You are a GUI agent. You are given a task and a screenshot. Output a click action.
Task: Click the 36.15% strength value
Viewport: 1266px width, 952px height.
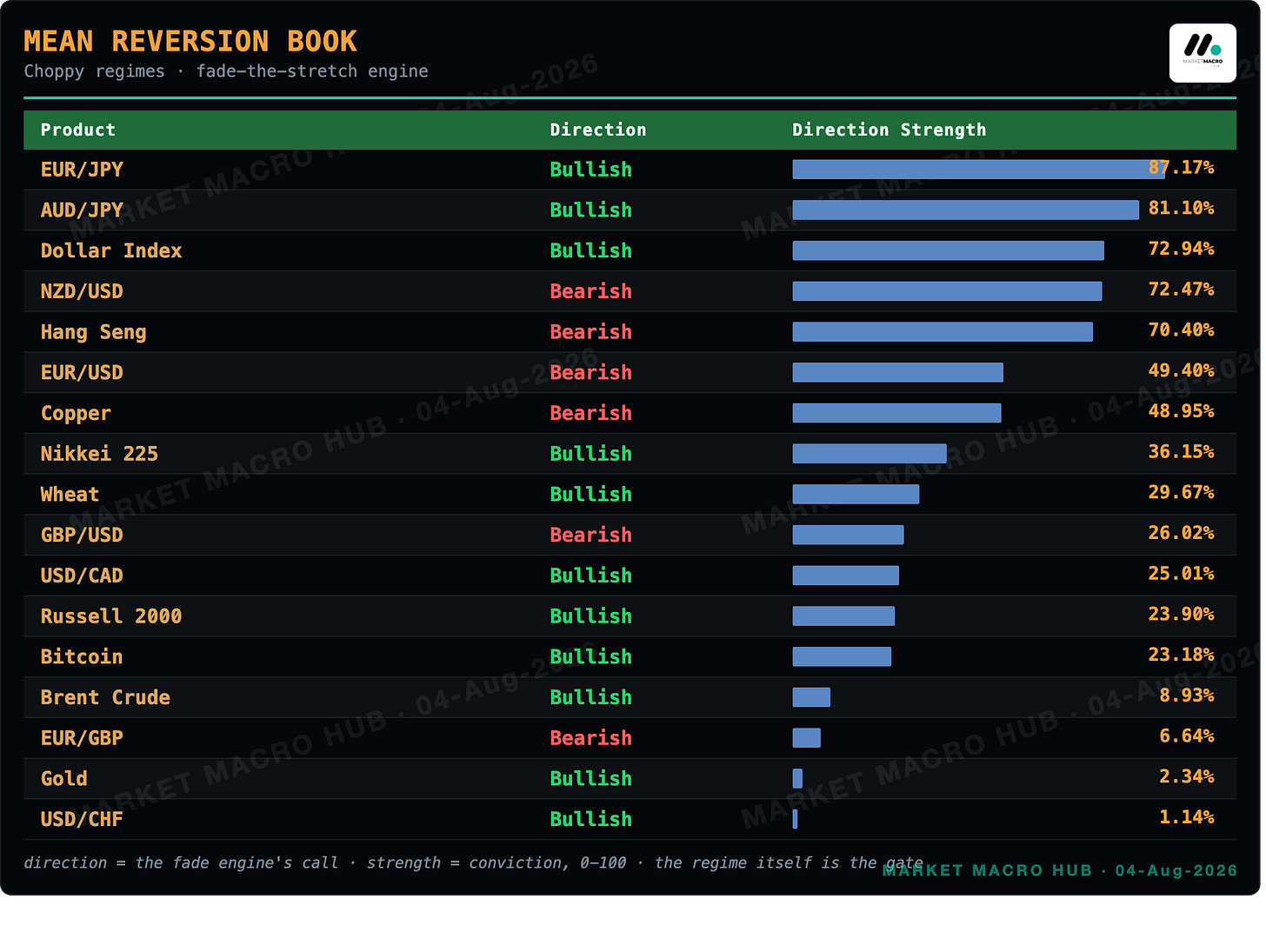point(1181,451)
